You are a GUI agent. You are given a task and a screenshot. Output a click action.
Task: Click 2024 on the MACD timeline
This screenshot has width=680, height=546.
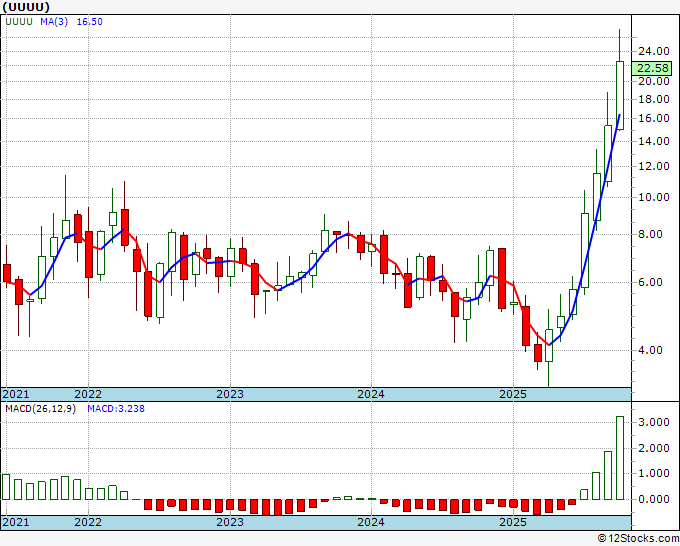(x=371, y=522)
